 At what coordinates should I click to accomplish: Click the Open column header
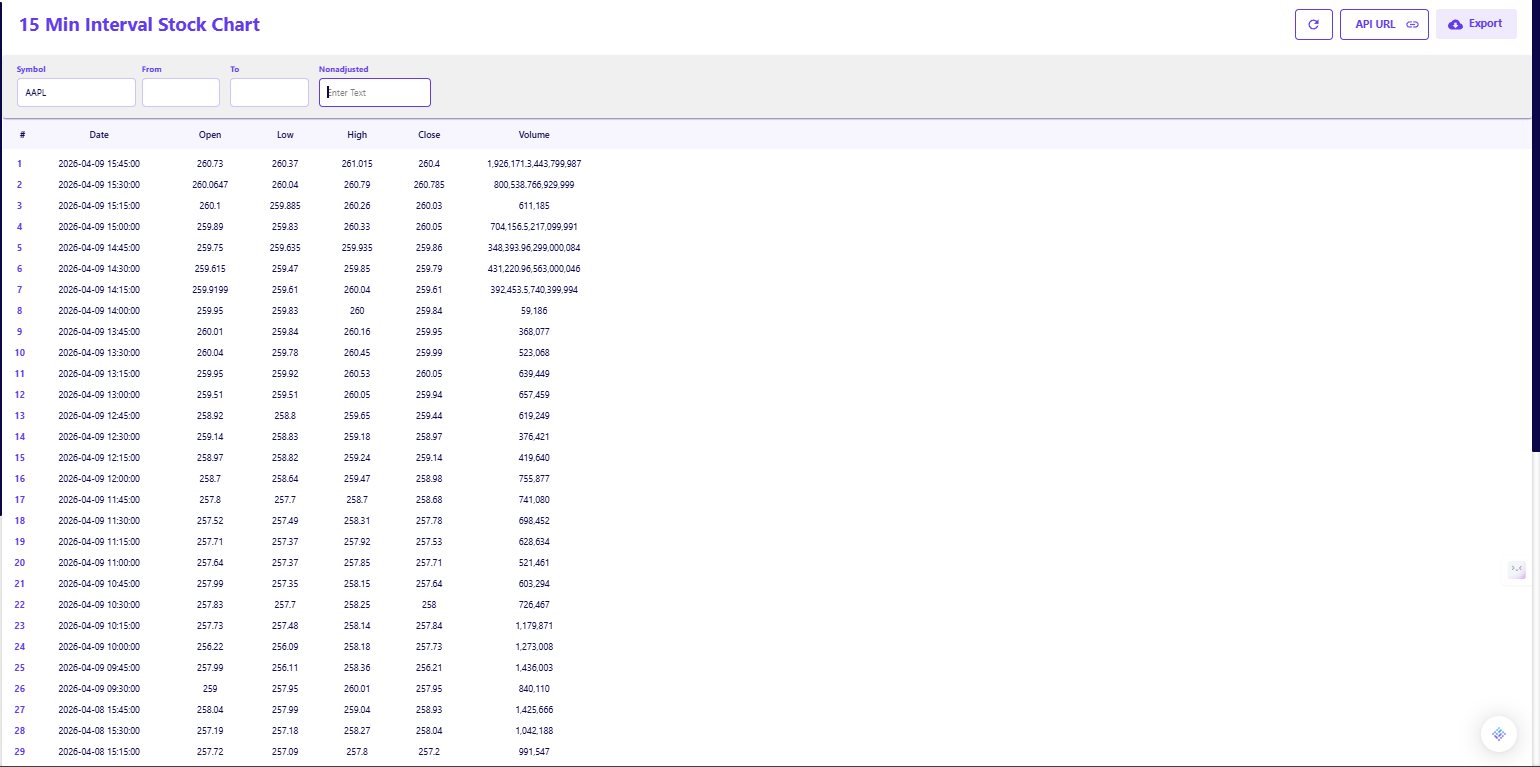(x=210, y=135)
